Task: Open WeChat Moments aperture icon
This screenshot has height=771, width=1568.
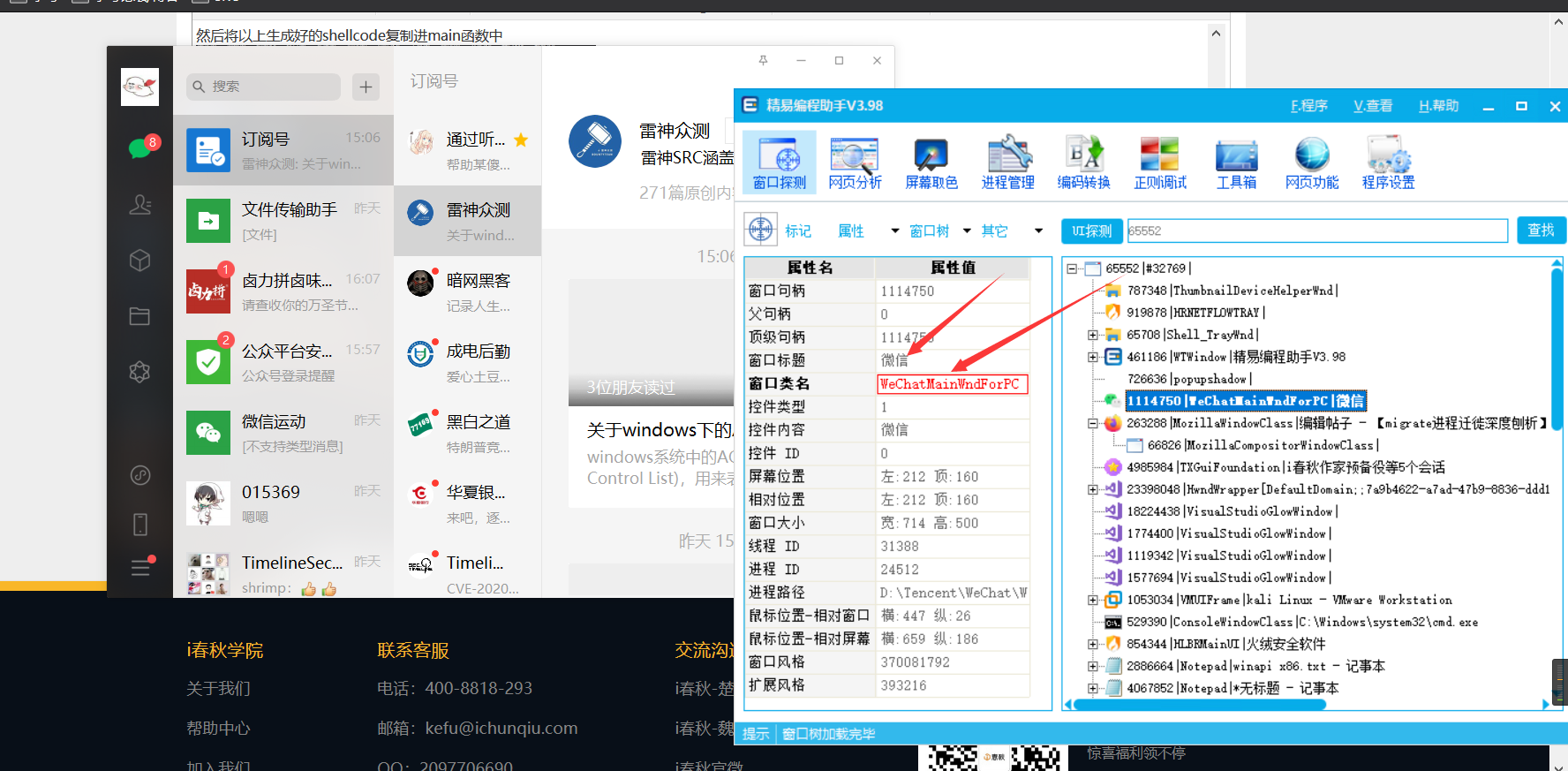Action: (140, 372)
